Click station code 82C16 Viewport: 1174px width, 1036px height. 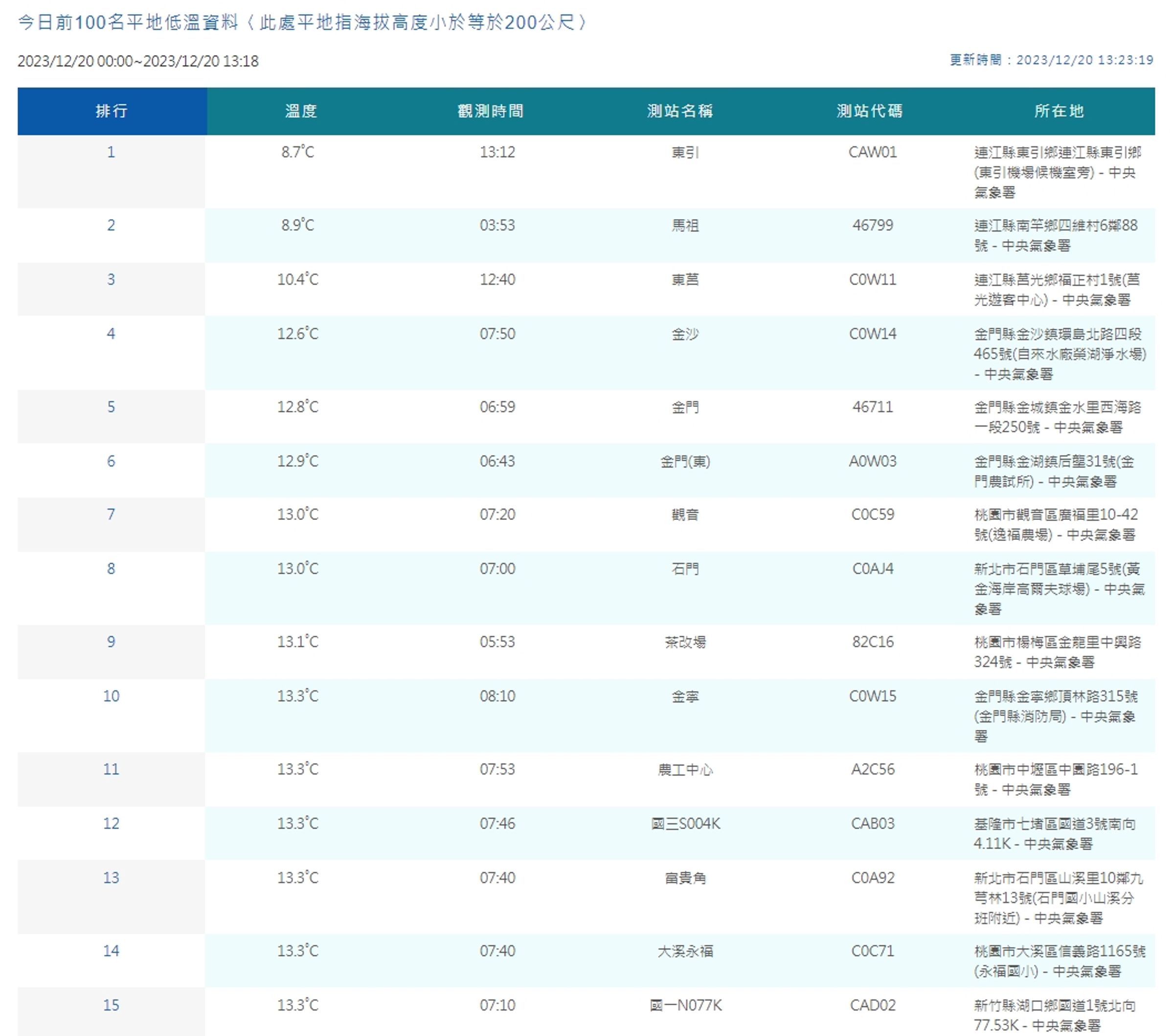(x=873, y=641)
